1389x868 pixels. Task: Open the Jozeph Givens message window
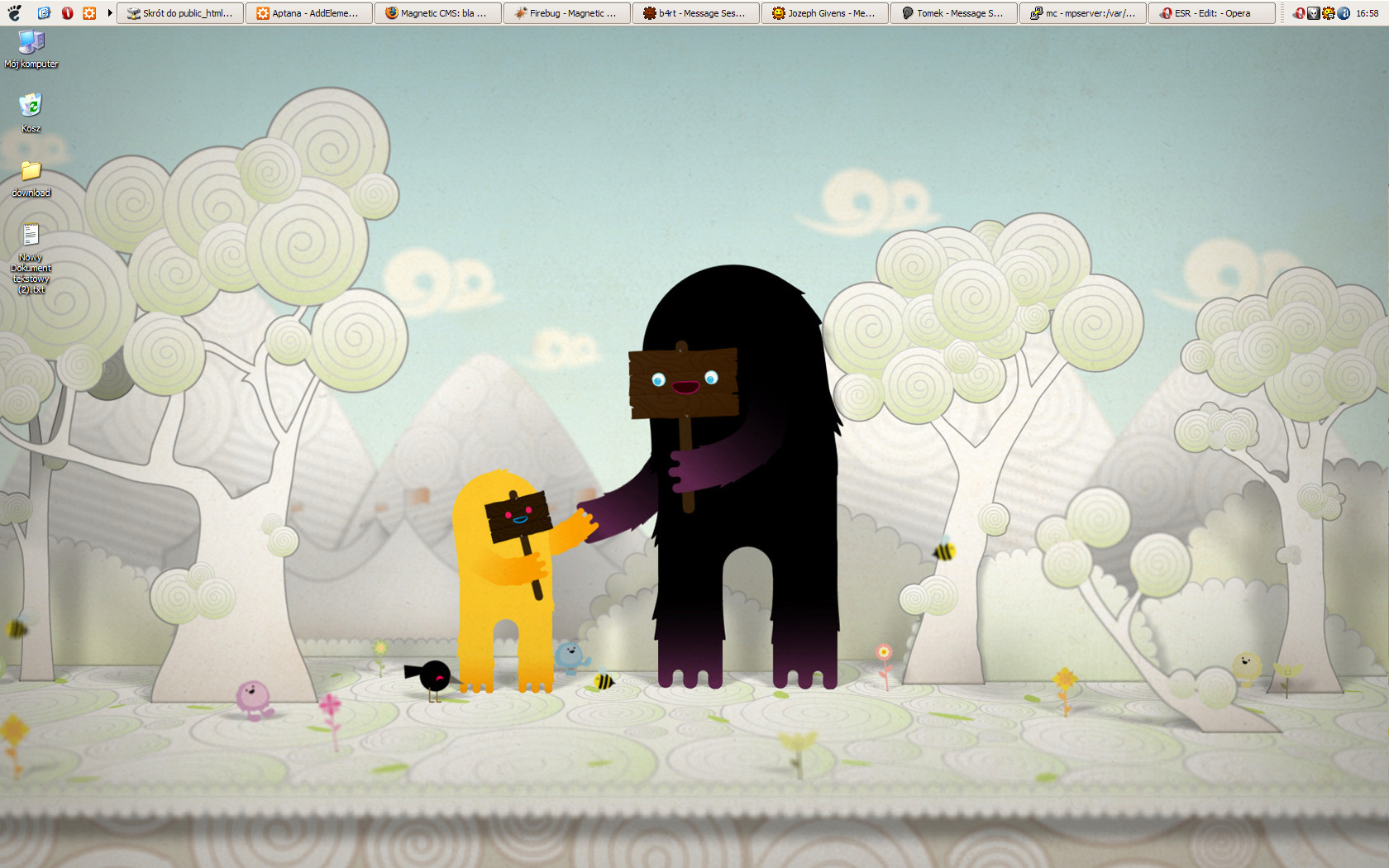click(825, 13)
